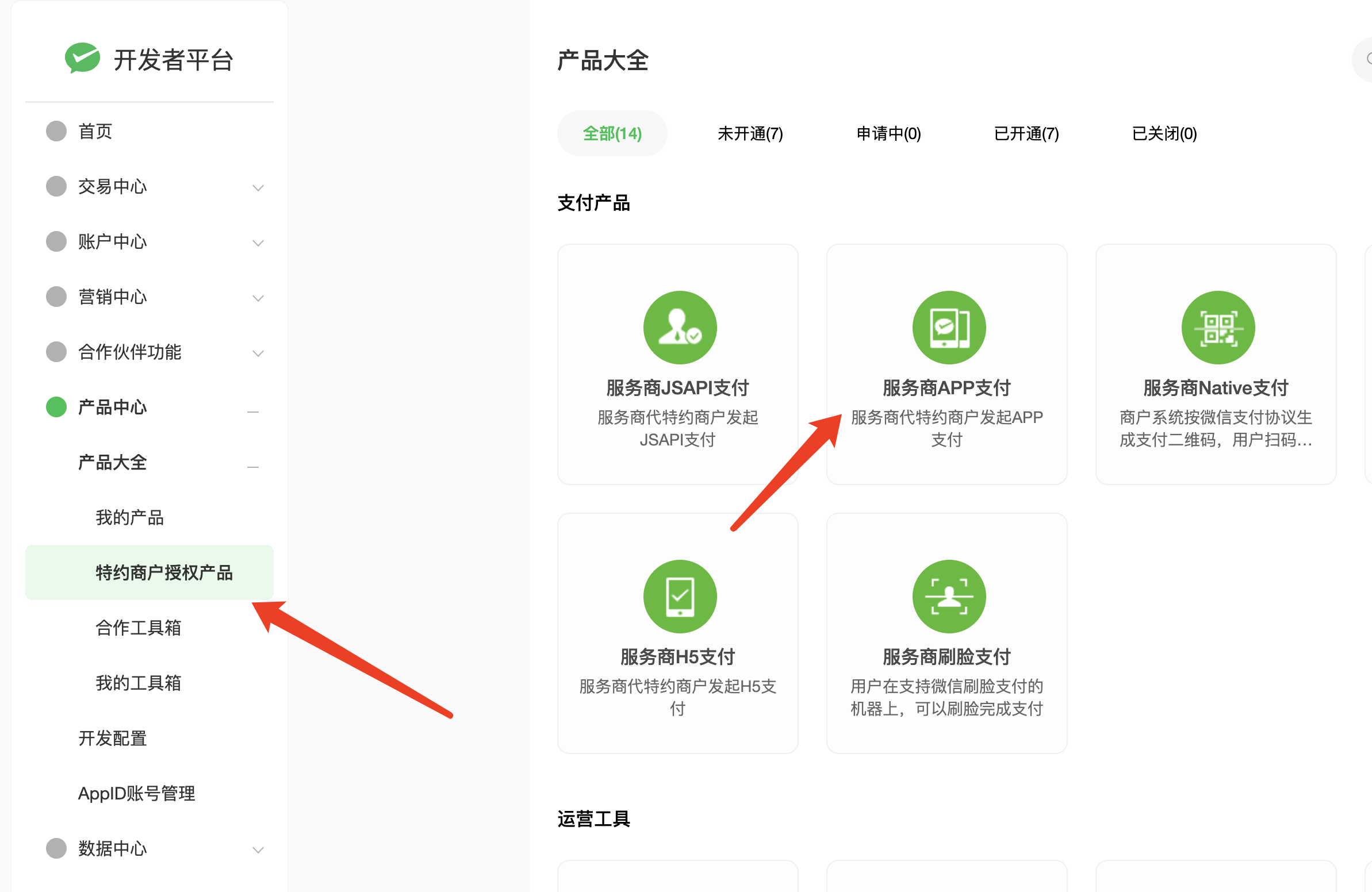The height and width of the screenshot is (892, 1372).
Task: Go to 首页 in sidebar
Action: [95, 132]
